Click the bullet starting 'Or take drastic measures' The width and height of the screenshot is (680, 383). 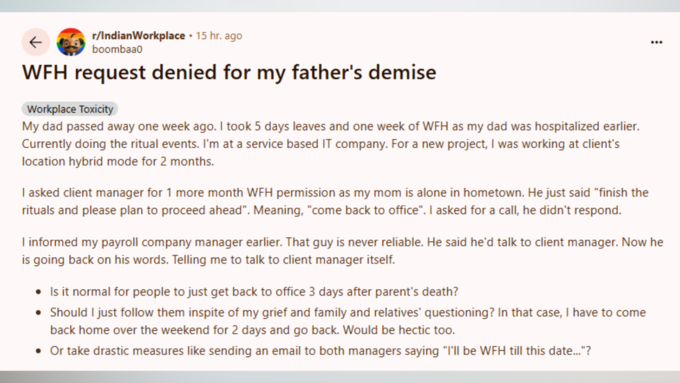point(320,350)
